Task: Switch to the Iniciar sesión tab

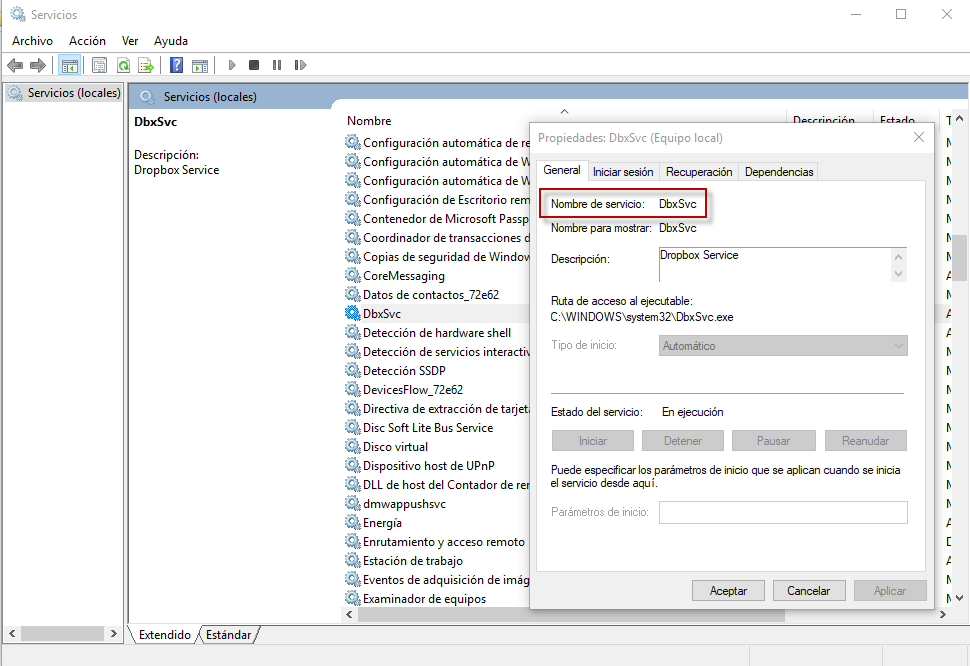Action: coord(623,172)
